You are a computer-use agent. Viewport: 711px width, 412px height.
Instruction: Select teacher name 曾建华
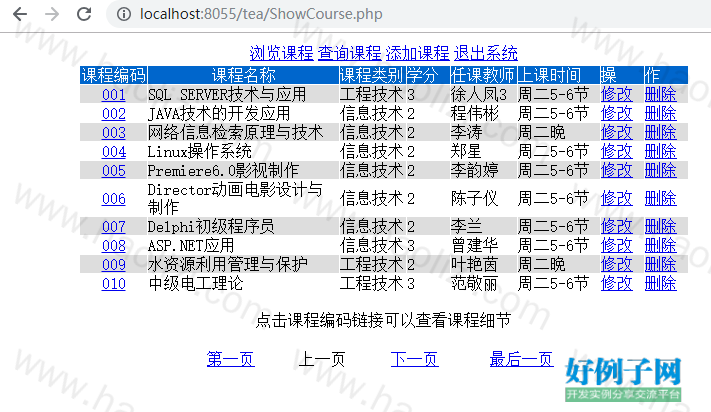475,246
